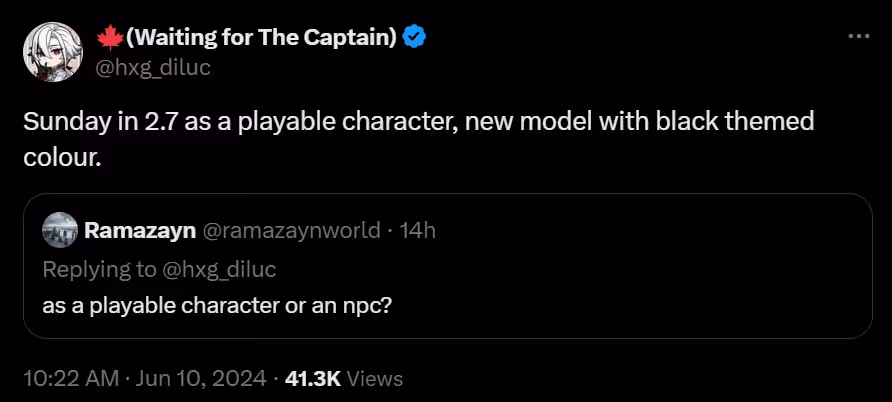Open the Ramazayn name in quoted tweet

click(140, 231)
